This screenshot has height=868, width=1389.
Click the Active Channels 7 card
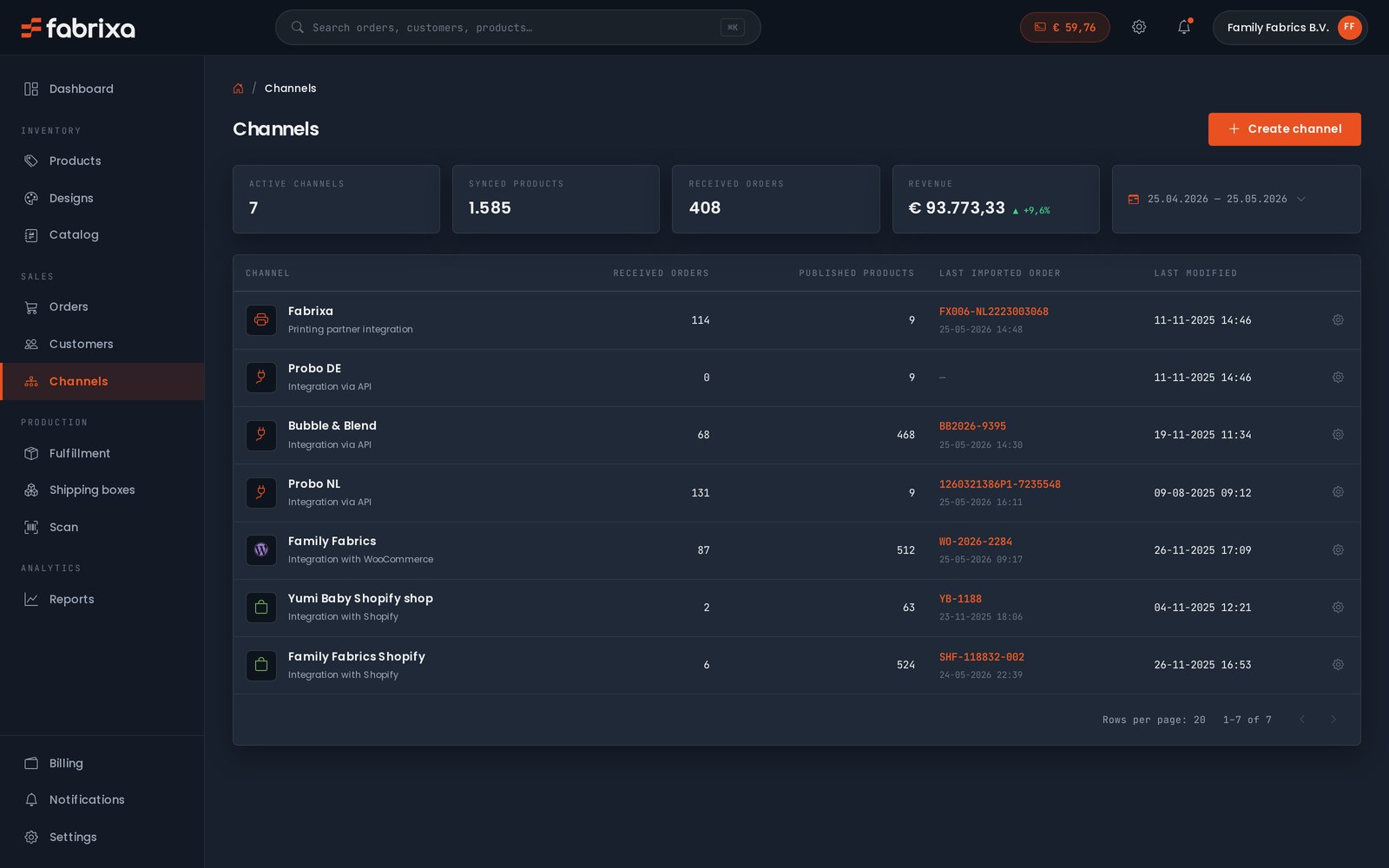[336, 199]
